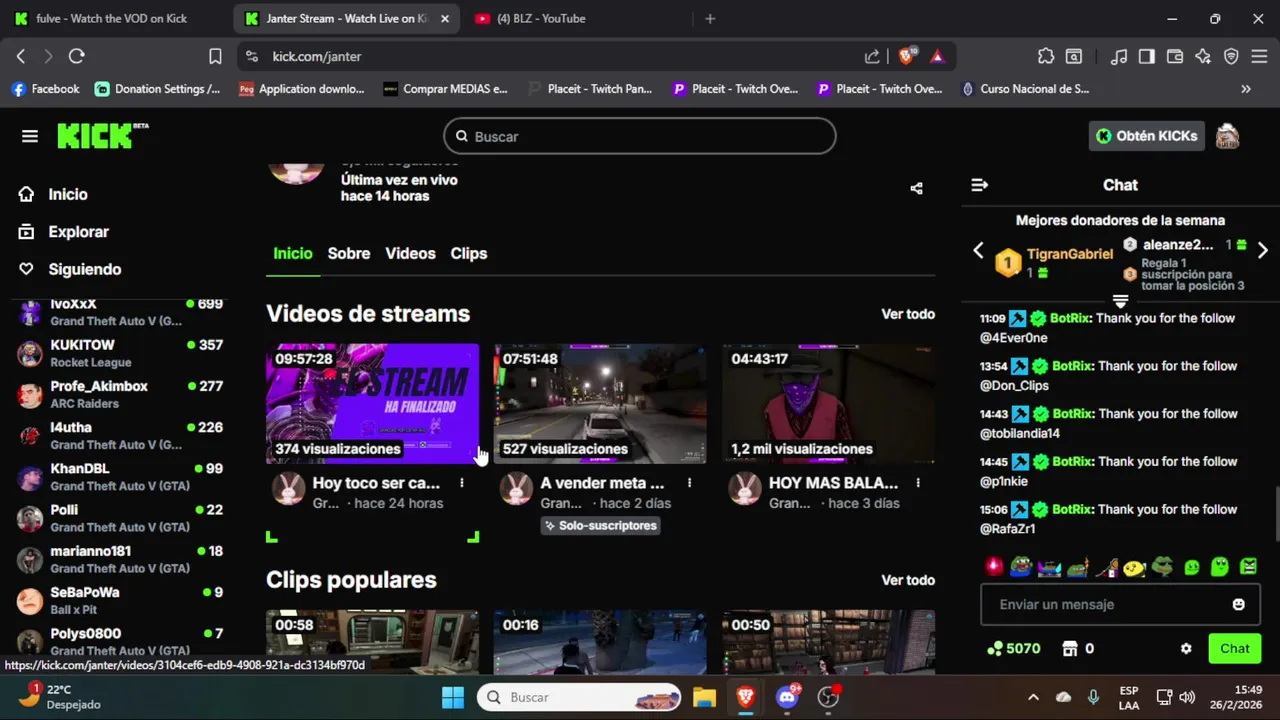Open SeBaPoWa Ball x Pit channel

click(120, 600)
